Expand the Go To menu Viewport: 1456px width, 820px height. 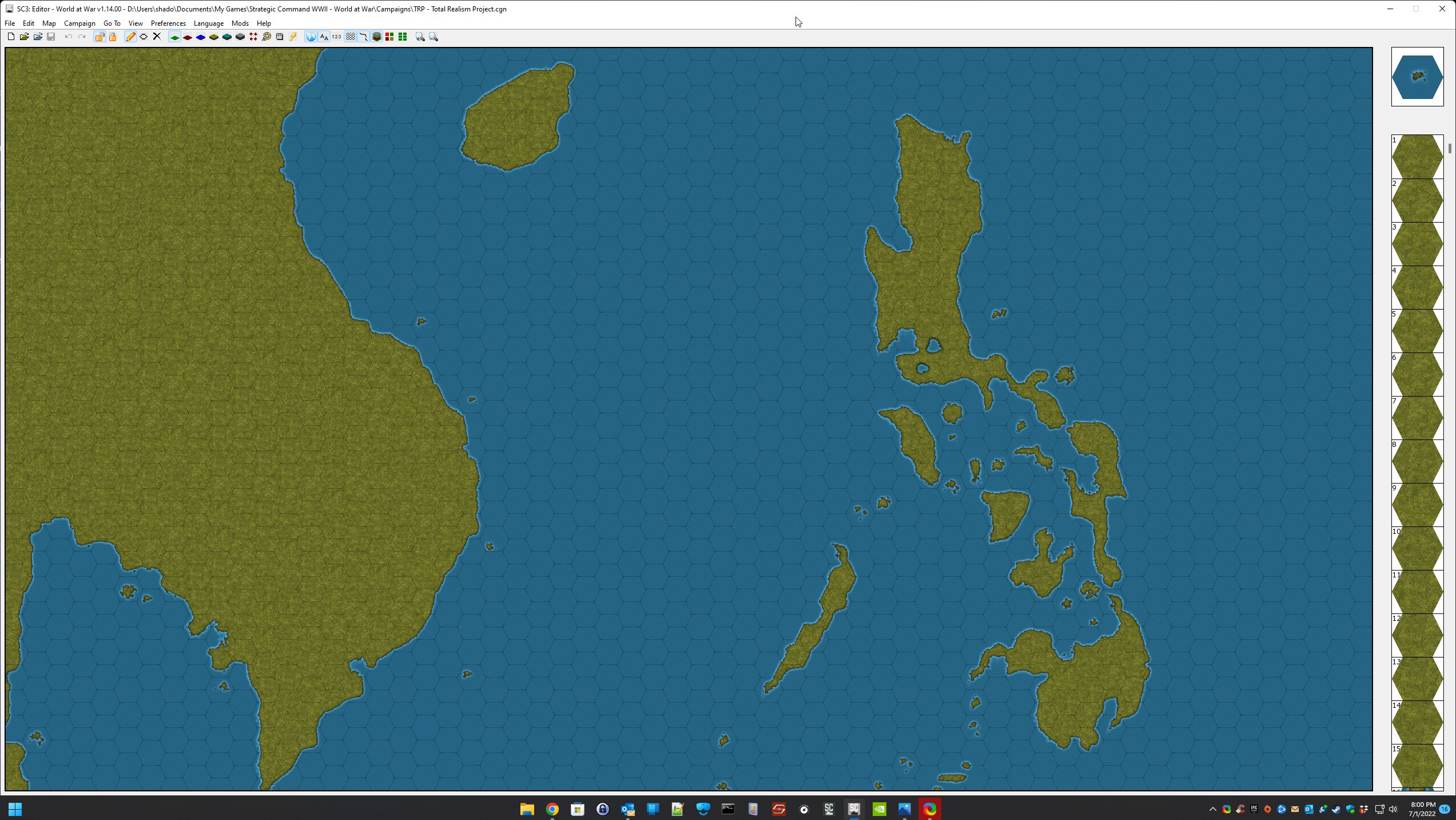(112, 23)
